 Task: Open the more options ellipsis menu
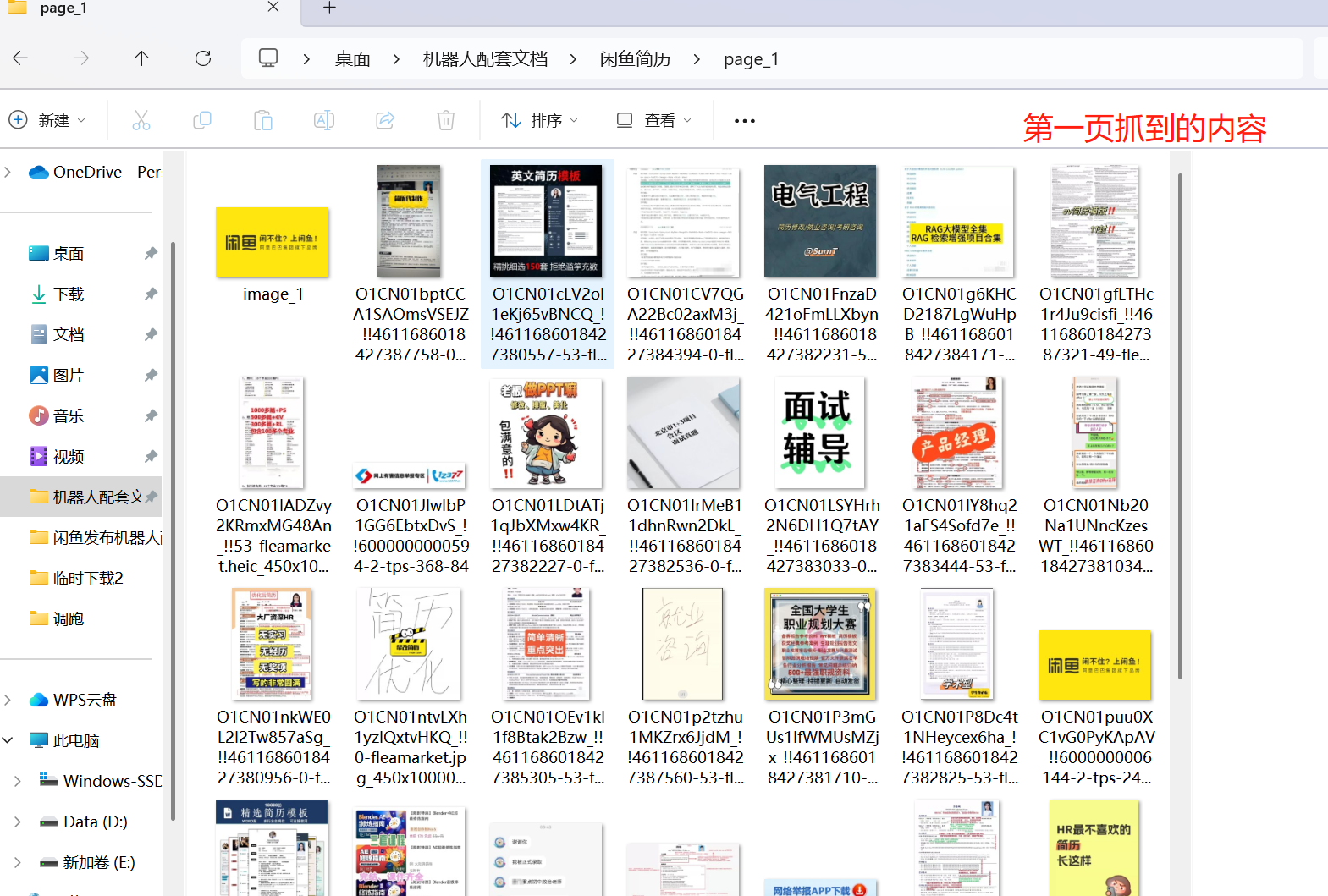coord(745,121)
